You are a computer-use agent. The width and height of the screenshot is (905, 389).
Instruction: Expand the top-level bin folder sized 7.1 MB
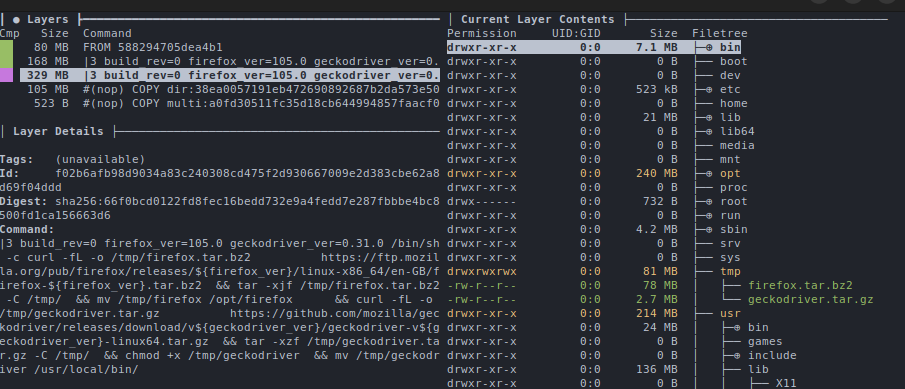pos(709,47)
